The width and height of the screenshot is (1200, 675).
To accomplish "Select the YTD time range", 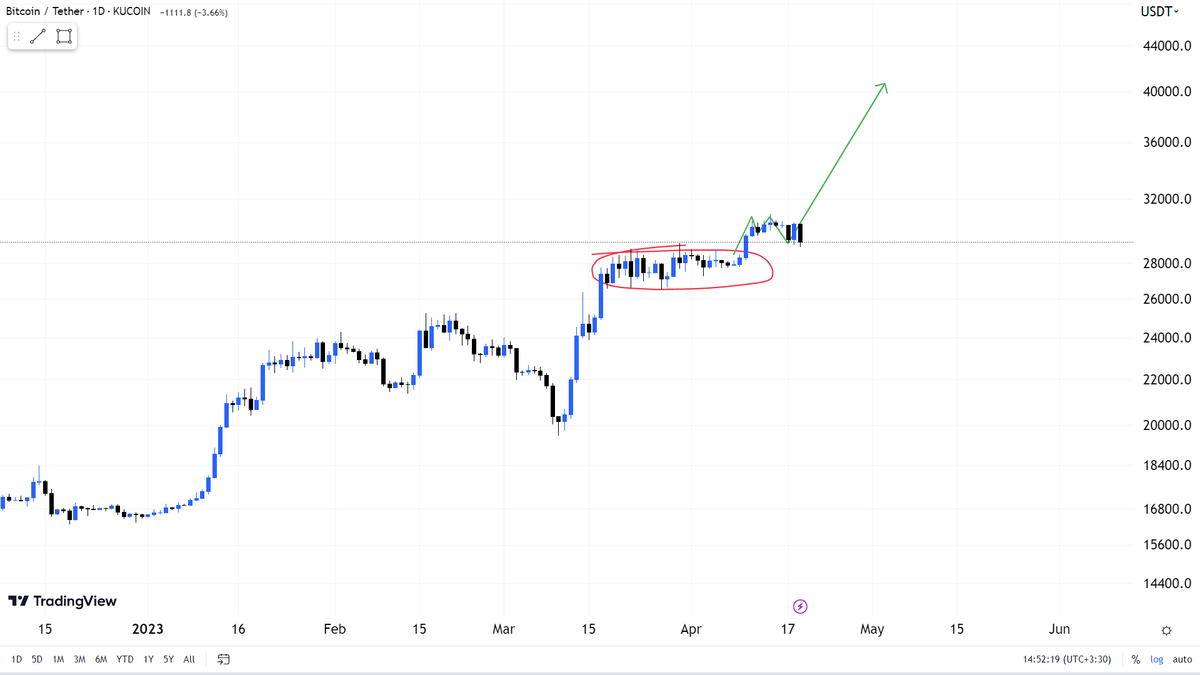I will (125, 659).
